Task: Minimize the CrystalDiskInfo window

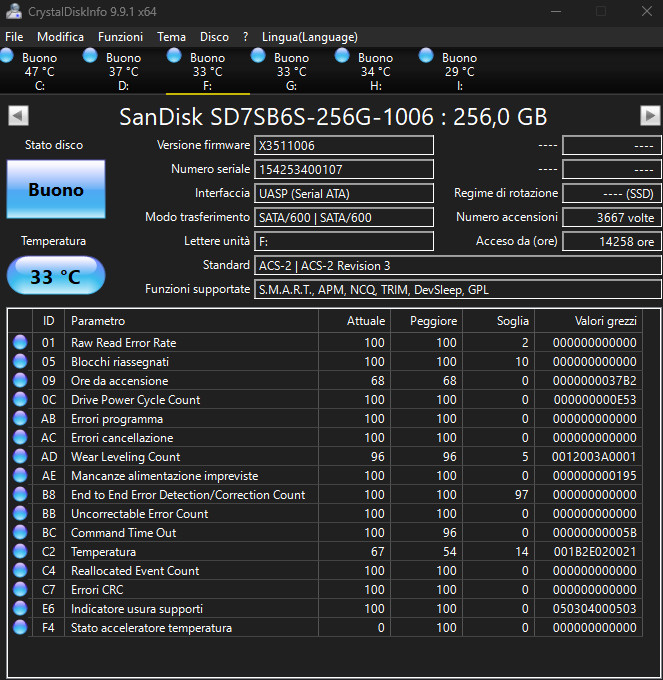Action: coord(556,11)
